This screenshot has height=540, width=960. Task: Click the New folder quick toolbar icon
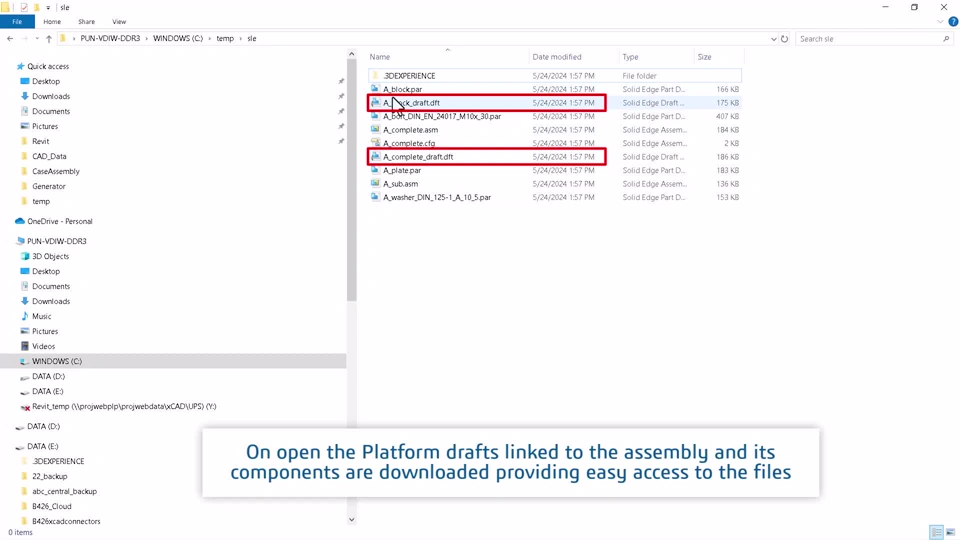(x=37, y=7)
